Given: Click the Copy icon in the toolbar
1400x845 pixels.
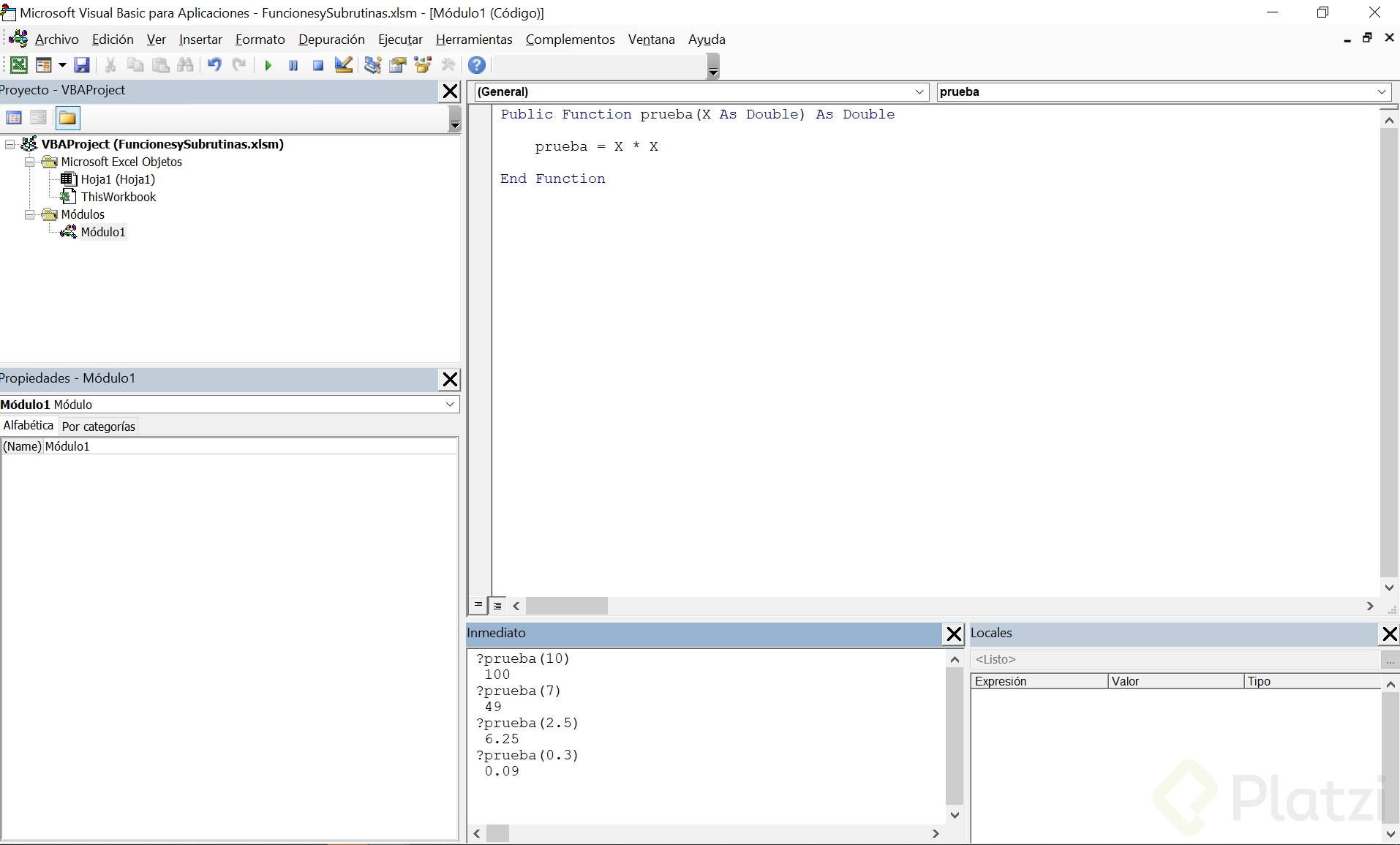Looking at the screenshot, I should pos(135,65).
